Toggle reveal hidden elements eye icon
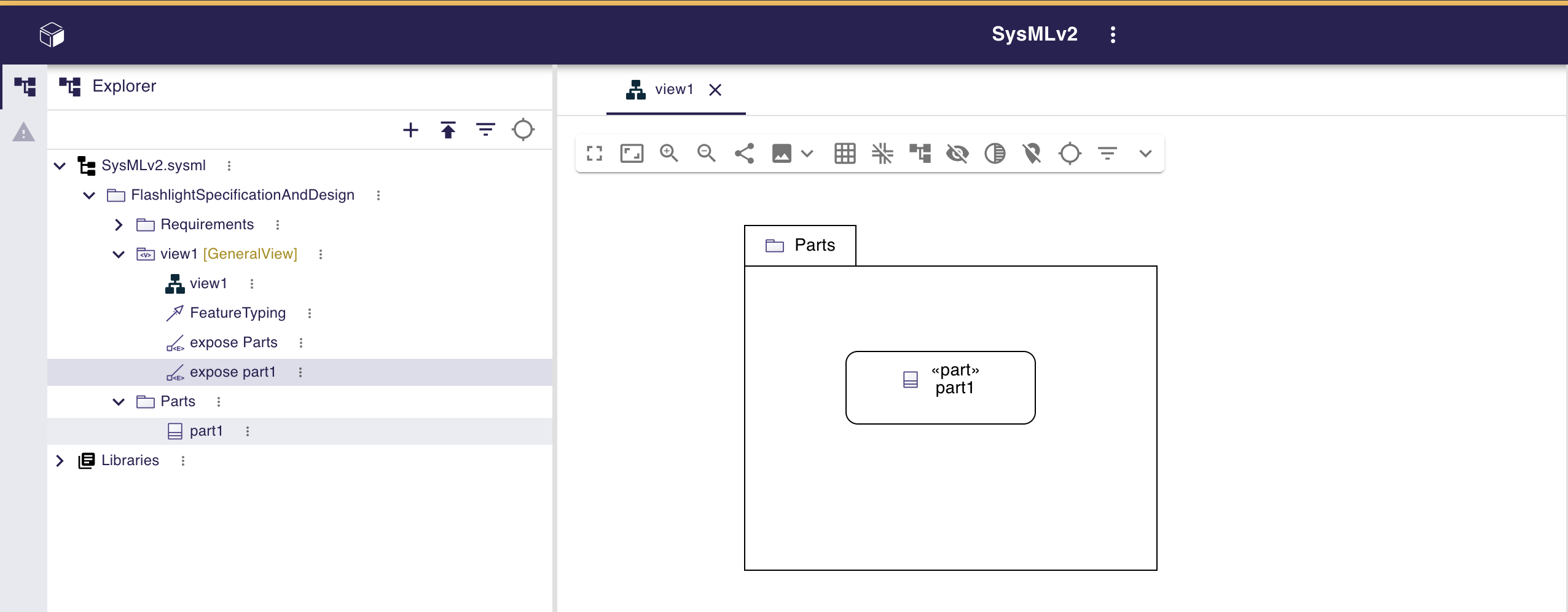This screenshot has height=612, width=1568. coord(957,153)
